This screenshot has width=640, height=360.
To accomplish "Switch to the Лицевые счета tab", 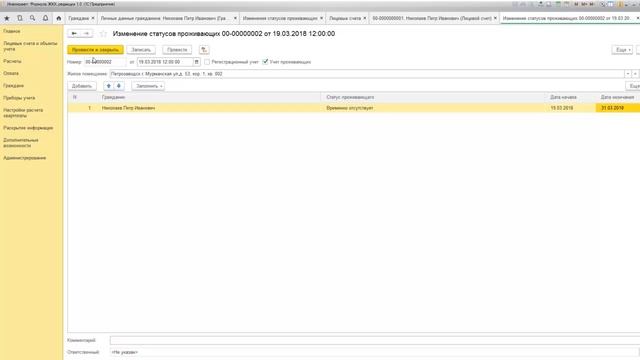I will pos(345,18).
